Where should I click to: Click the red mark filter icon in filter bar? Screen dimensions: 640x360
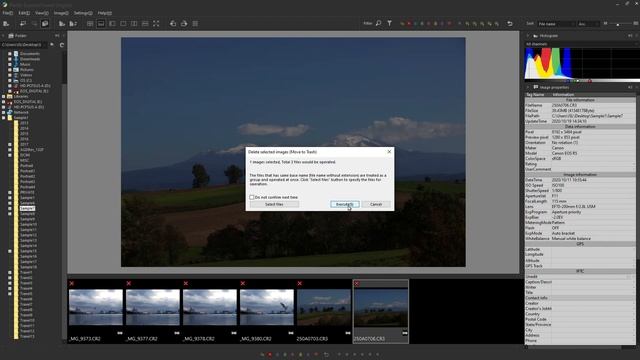[x=409, y=24]
